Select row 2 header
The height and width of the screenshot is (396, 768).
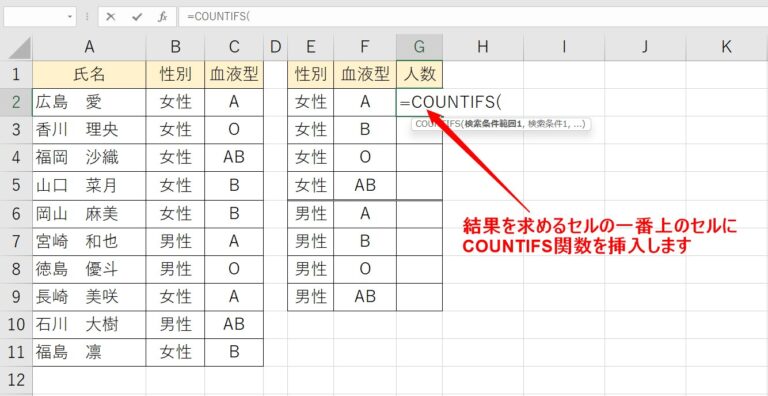(x=16, y=102)
